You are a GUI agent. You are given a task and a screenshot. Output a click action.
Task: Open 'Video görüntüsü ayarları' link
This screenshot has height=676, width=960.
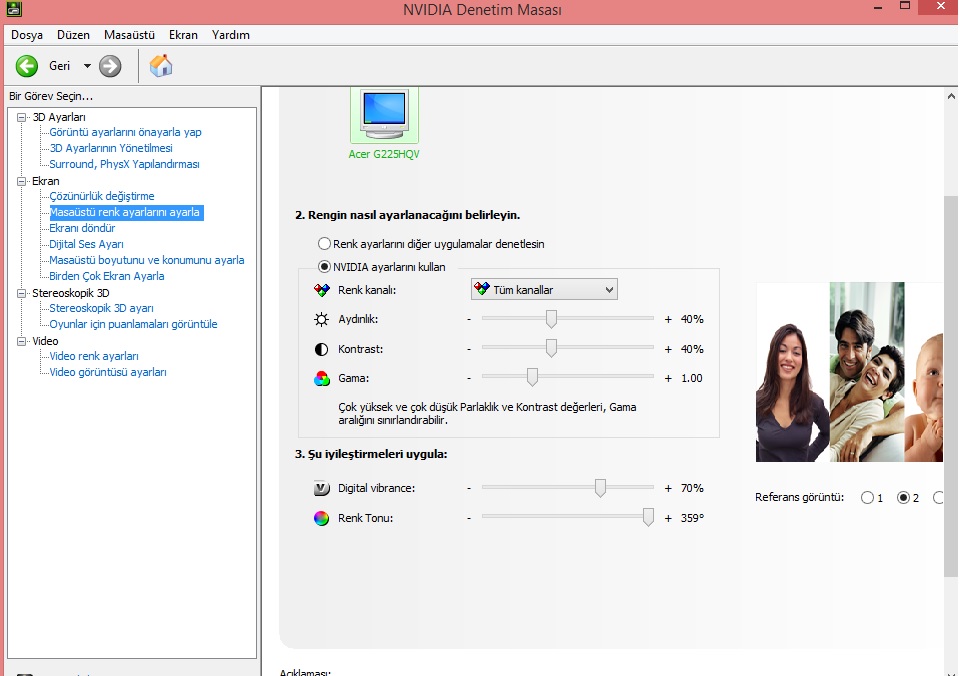[108, 372]
